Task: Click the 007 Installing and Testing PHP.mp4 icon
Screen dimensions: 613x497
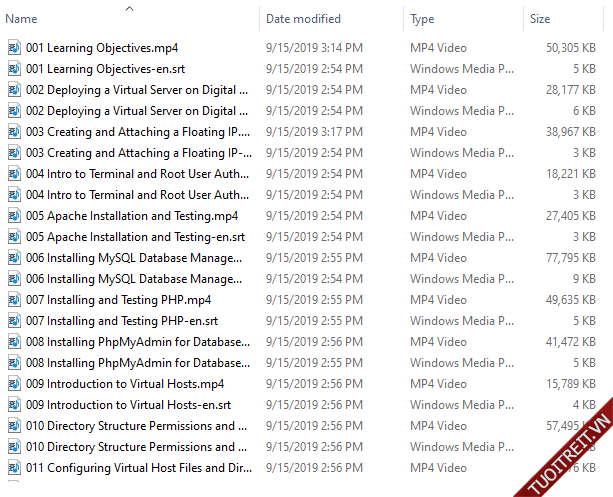Action: pos(14,300)
